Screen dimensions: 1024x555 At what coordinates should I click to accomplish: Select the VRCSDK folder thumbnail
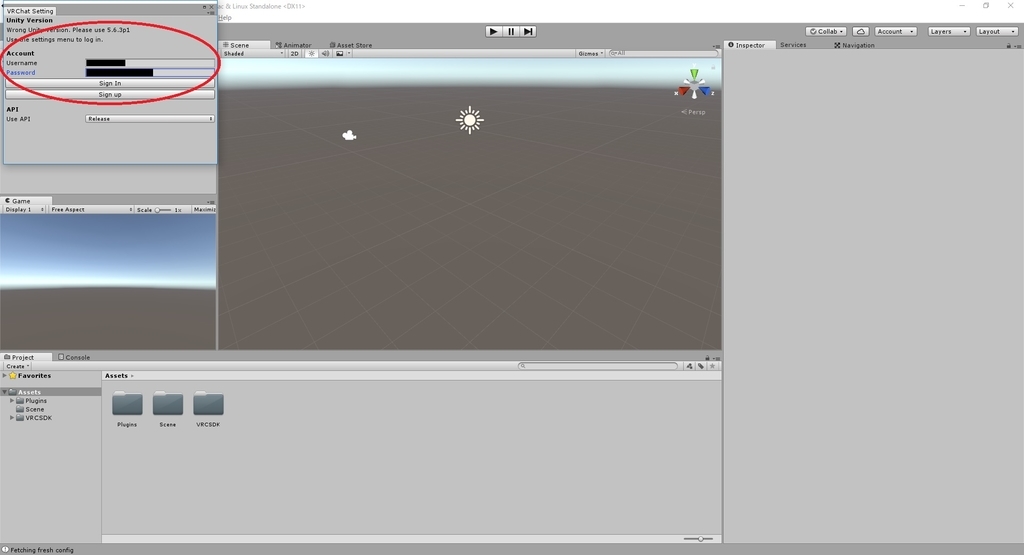208,404
